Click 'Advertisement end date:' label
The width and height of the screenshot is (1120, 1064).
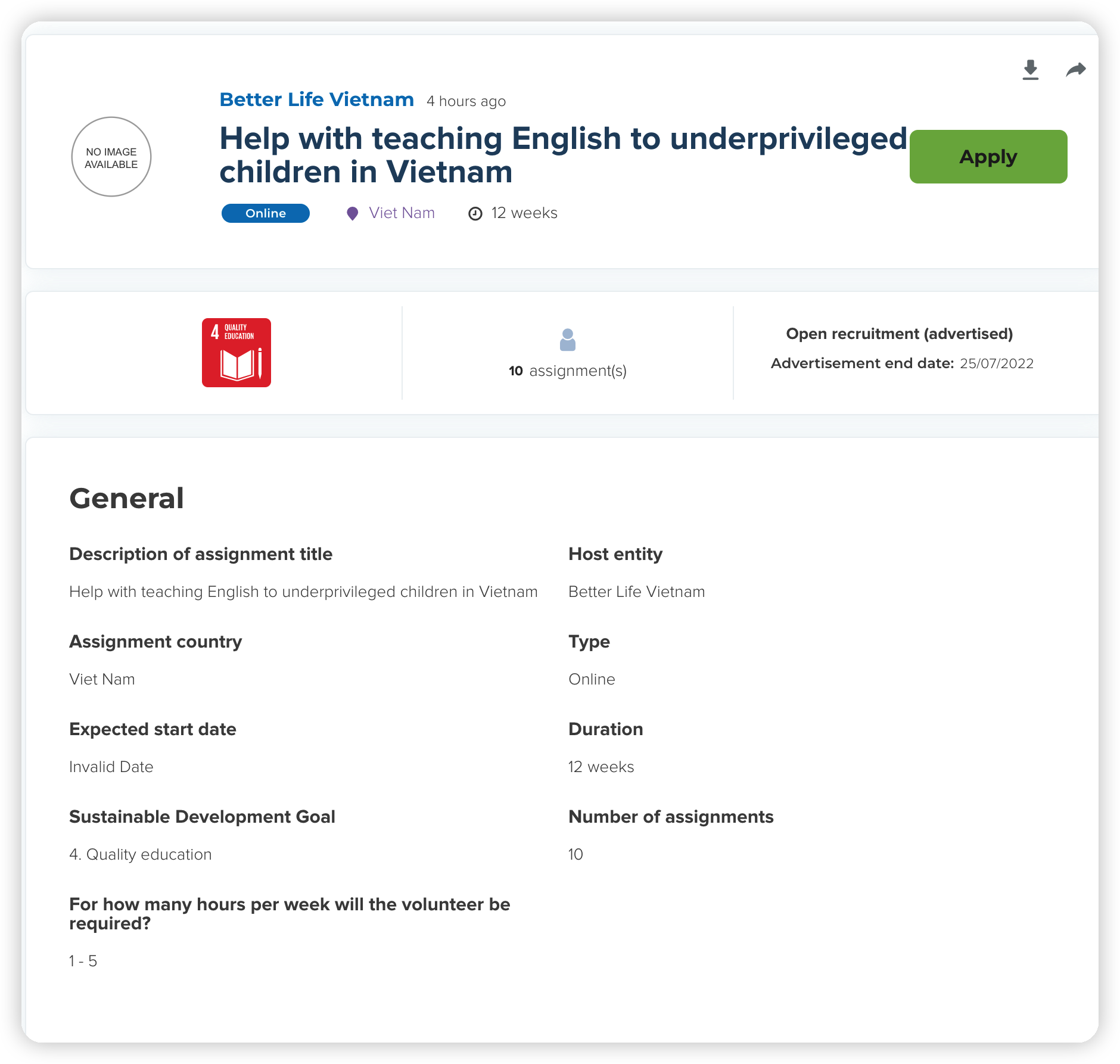coord(863,363)
